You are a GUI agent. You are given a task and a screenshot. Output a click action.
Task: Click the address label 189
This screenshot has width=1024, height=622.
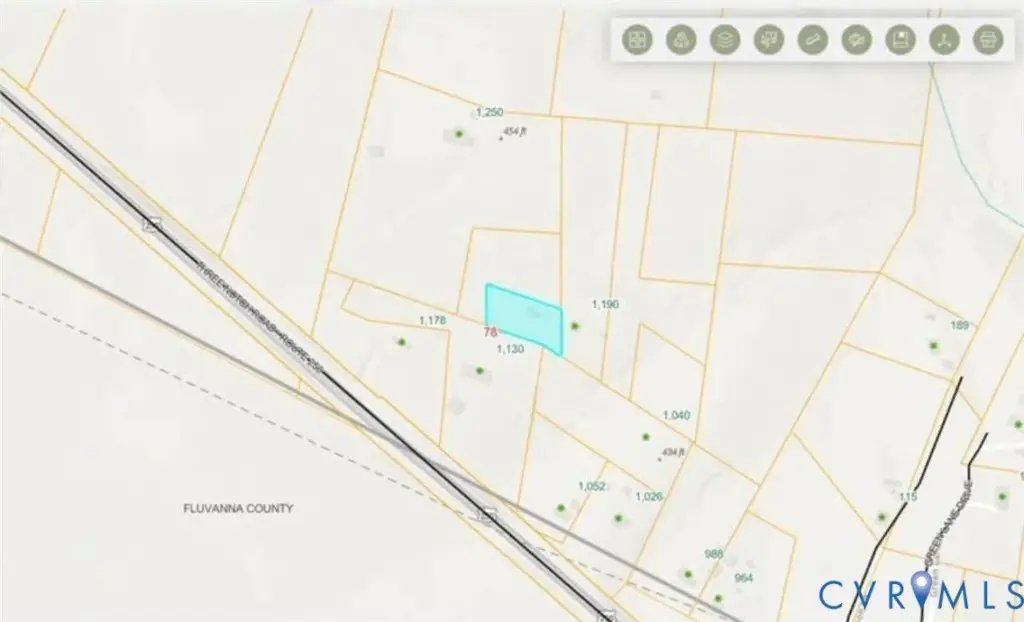click(x=959, y=325)
